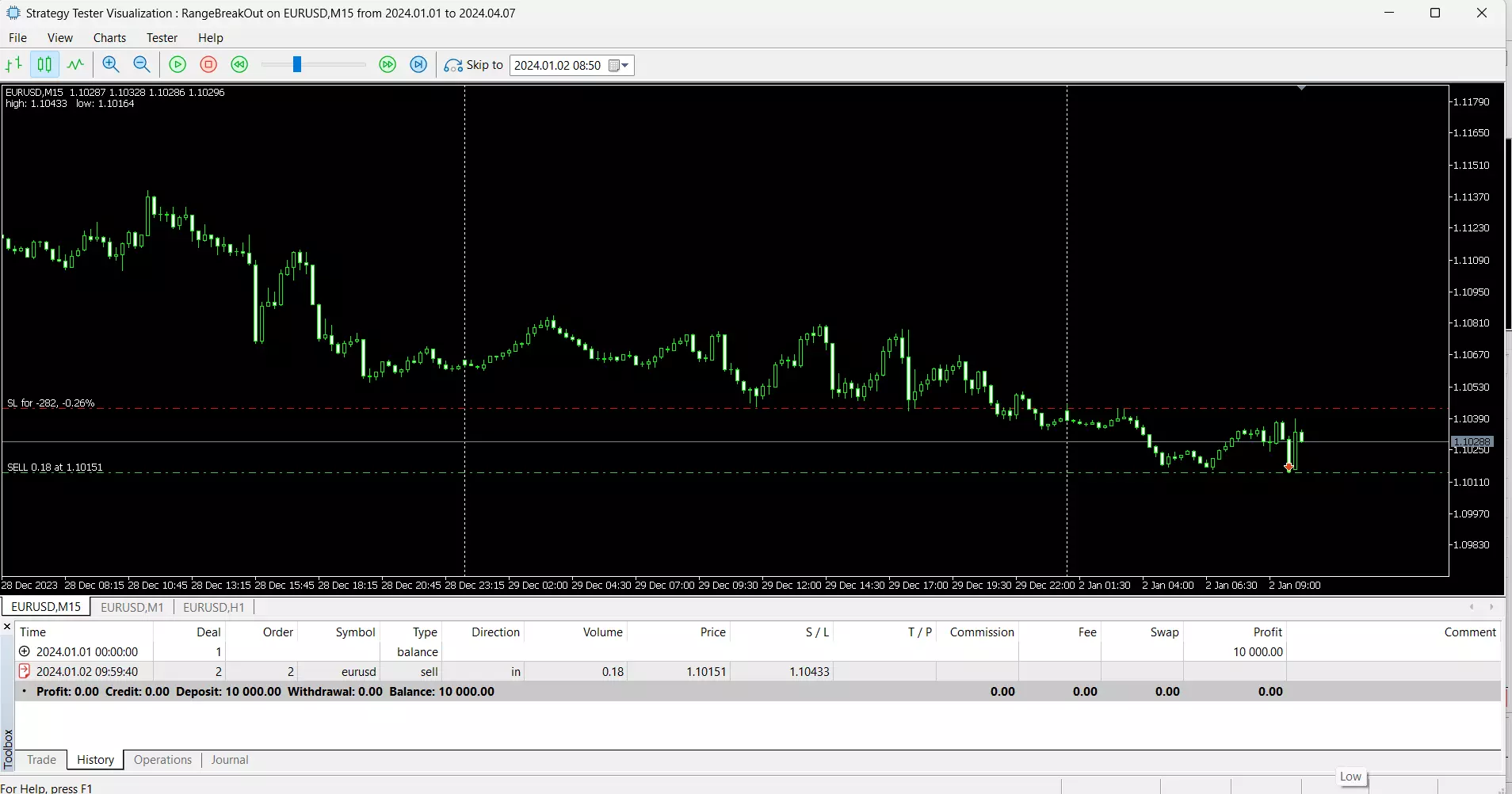
Task: Close the Toolbox panel
Action: point(7,628)
